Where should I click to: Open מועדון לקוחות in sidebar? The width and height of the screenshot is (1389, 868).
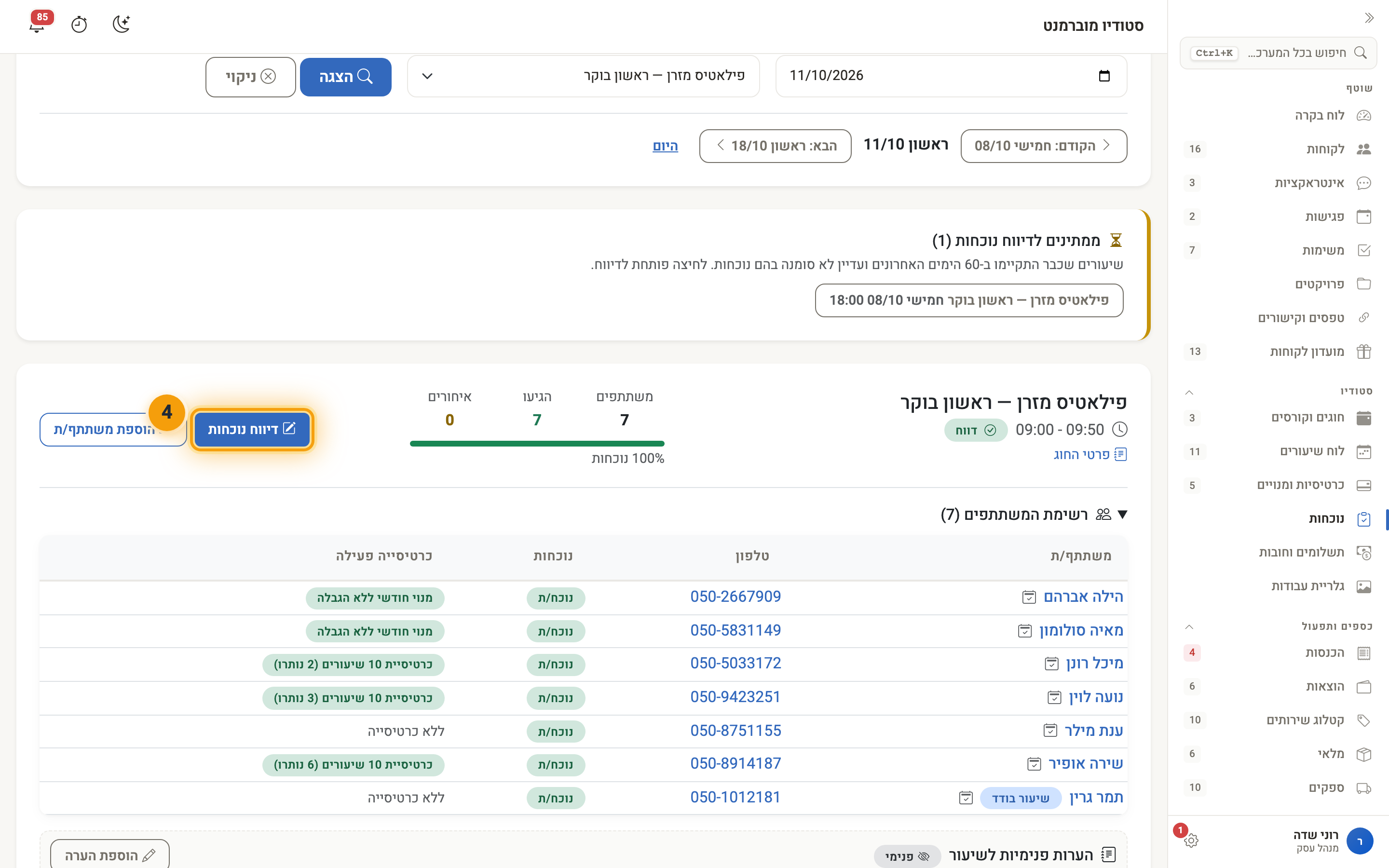(x=1278, y=352)
